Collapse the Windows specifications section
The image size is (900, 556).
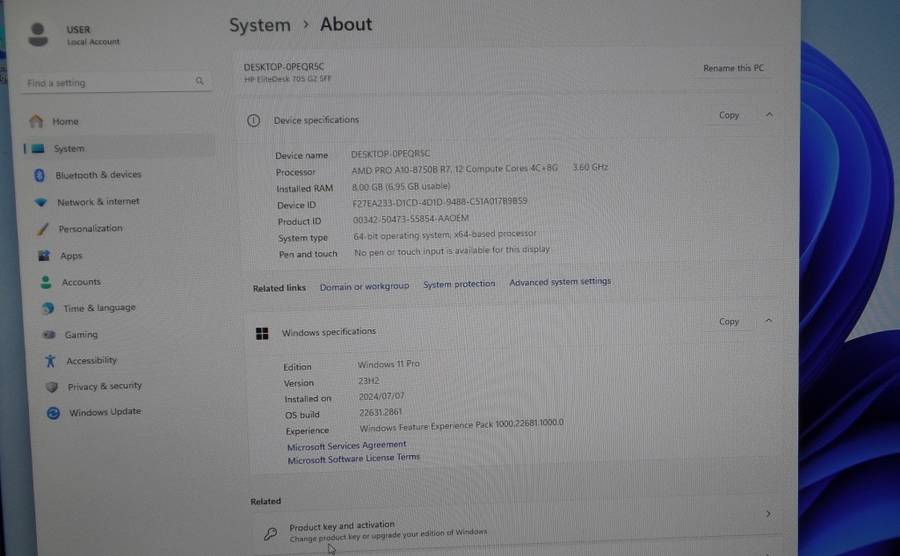point(768,321)
